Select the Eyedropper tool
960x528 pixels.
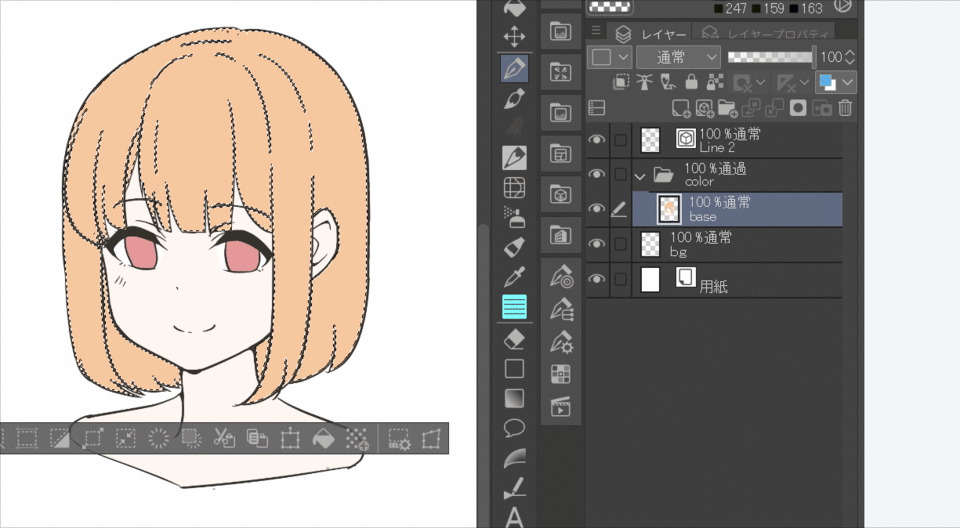coord(514,277)
